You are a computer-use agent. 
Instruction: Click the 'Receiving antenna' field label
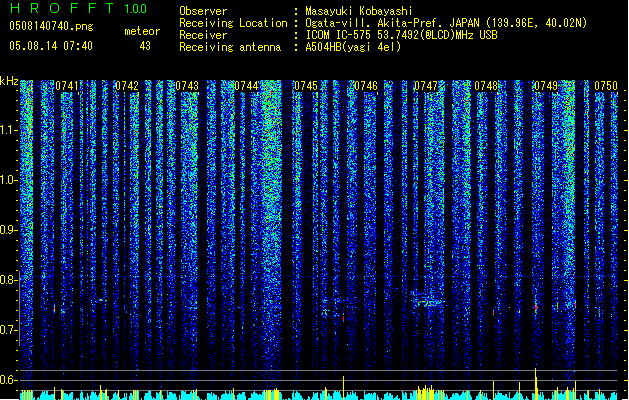230,47
